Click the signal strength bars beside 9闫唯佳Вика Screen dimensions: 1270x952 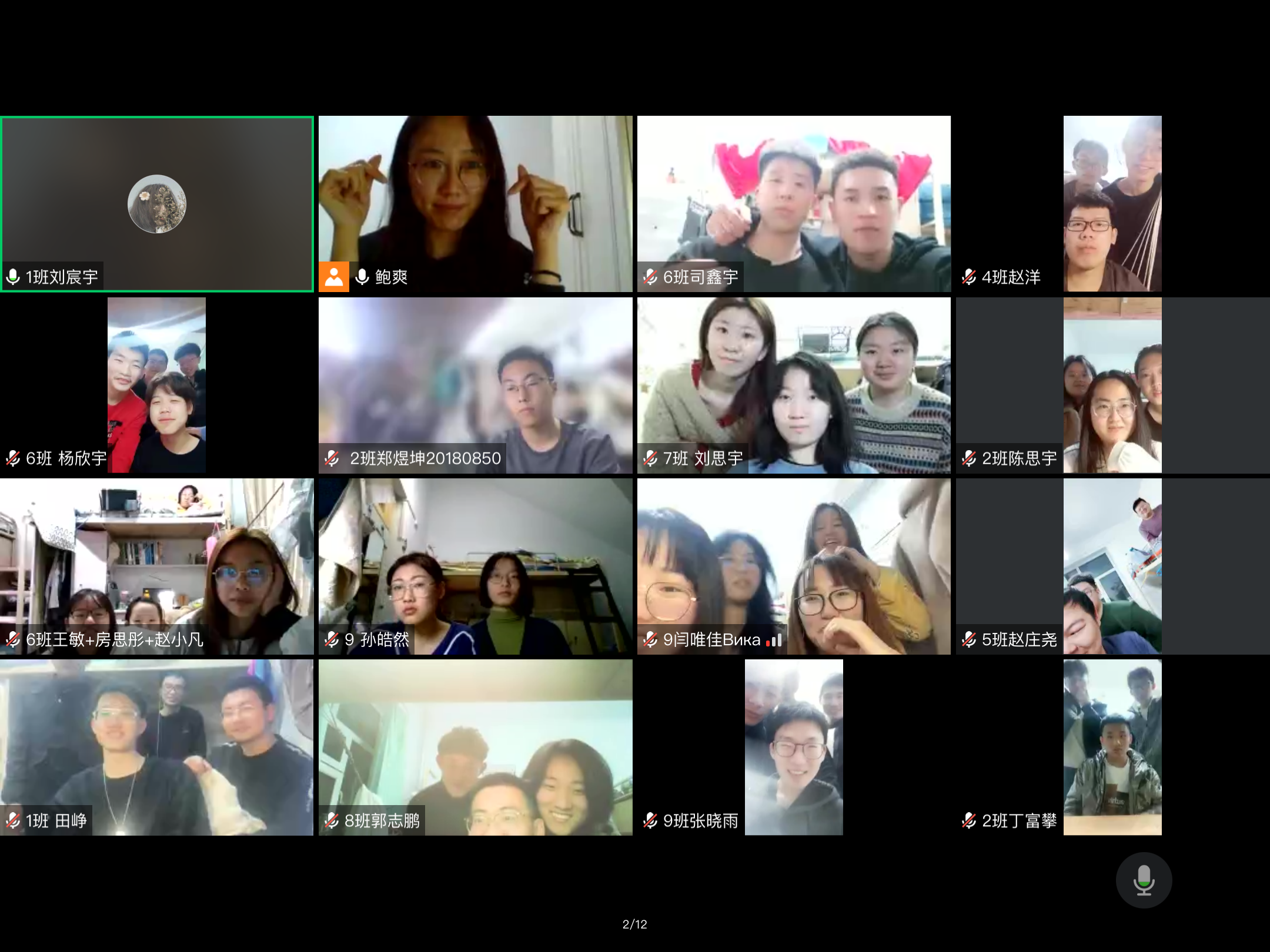774,640
